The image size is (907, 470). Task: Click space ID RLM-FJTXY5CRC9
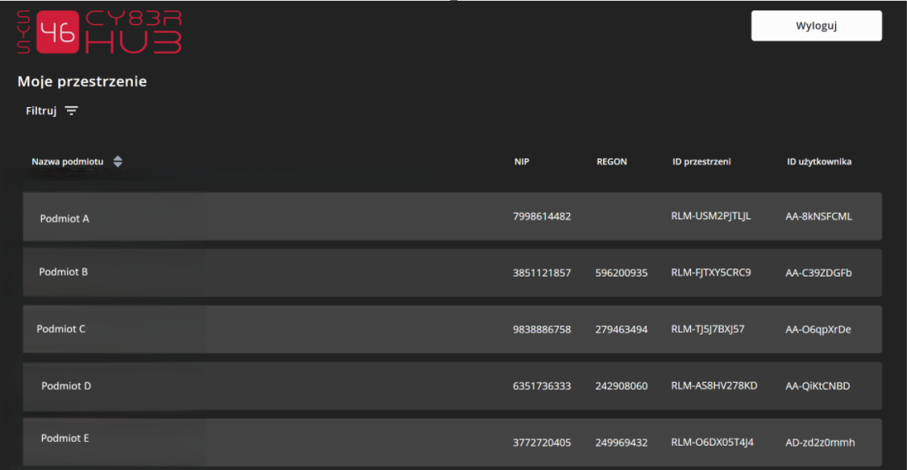711,272
